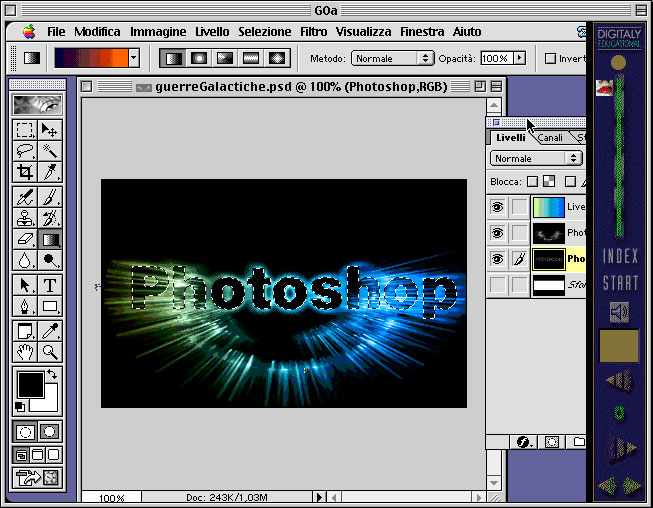Select angle gradient type

[224, 58]
